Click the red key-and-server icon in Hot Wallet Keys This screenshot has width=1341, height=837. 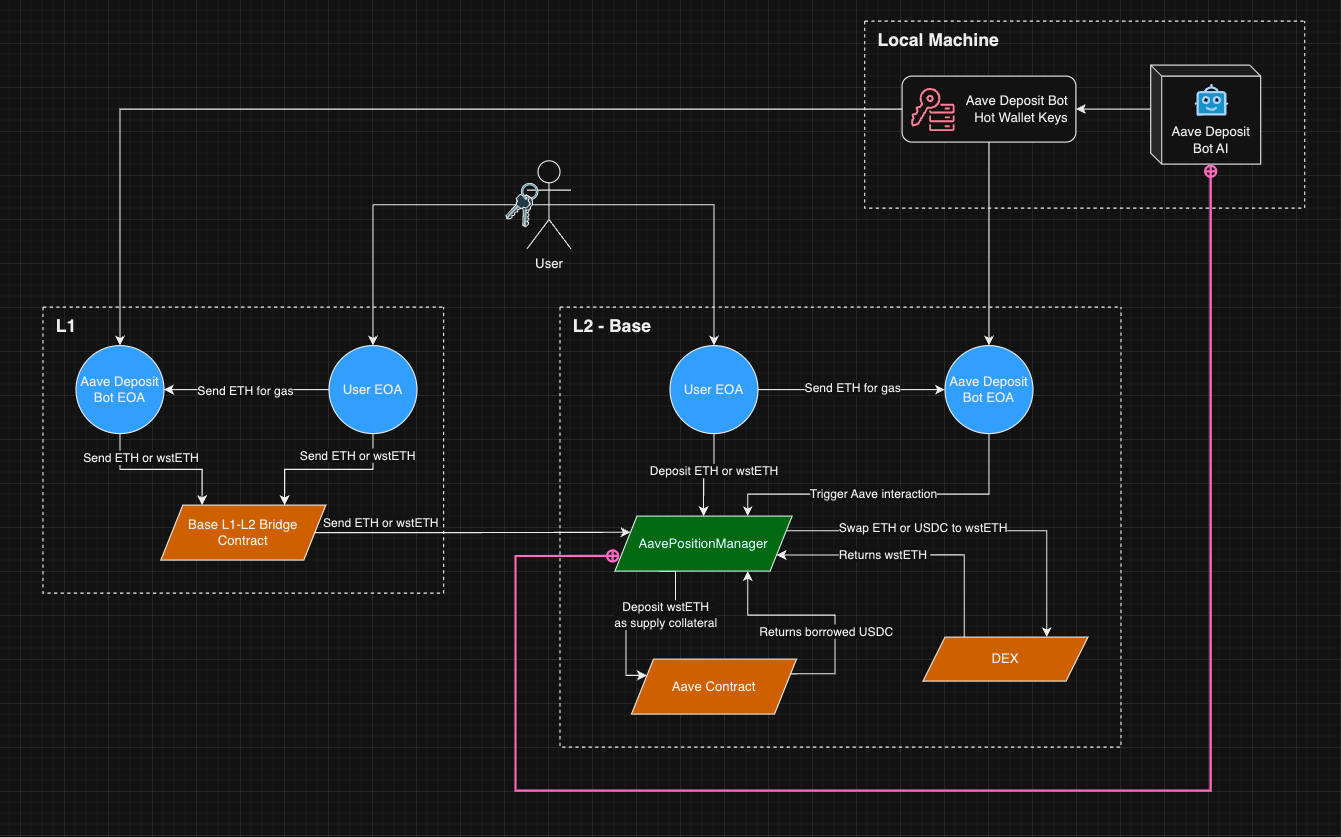933,109
